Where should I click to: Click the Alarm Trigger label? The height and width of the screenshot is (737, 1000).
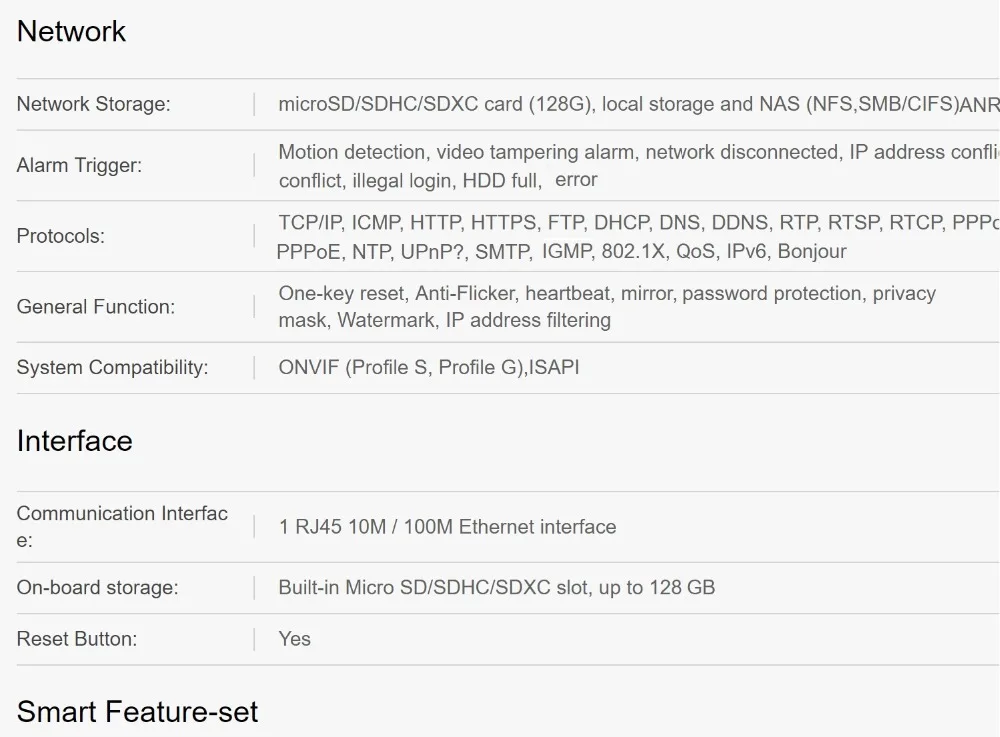(79, 166)
